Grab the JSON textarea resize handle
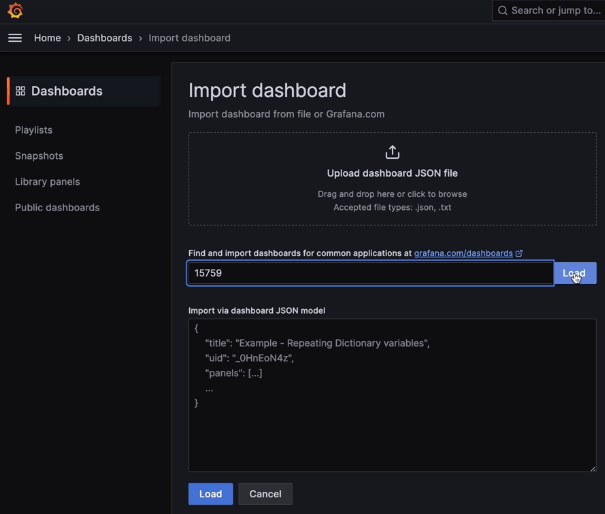 [591, 466]
